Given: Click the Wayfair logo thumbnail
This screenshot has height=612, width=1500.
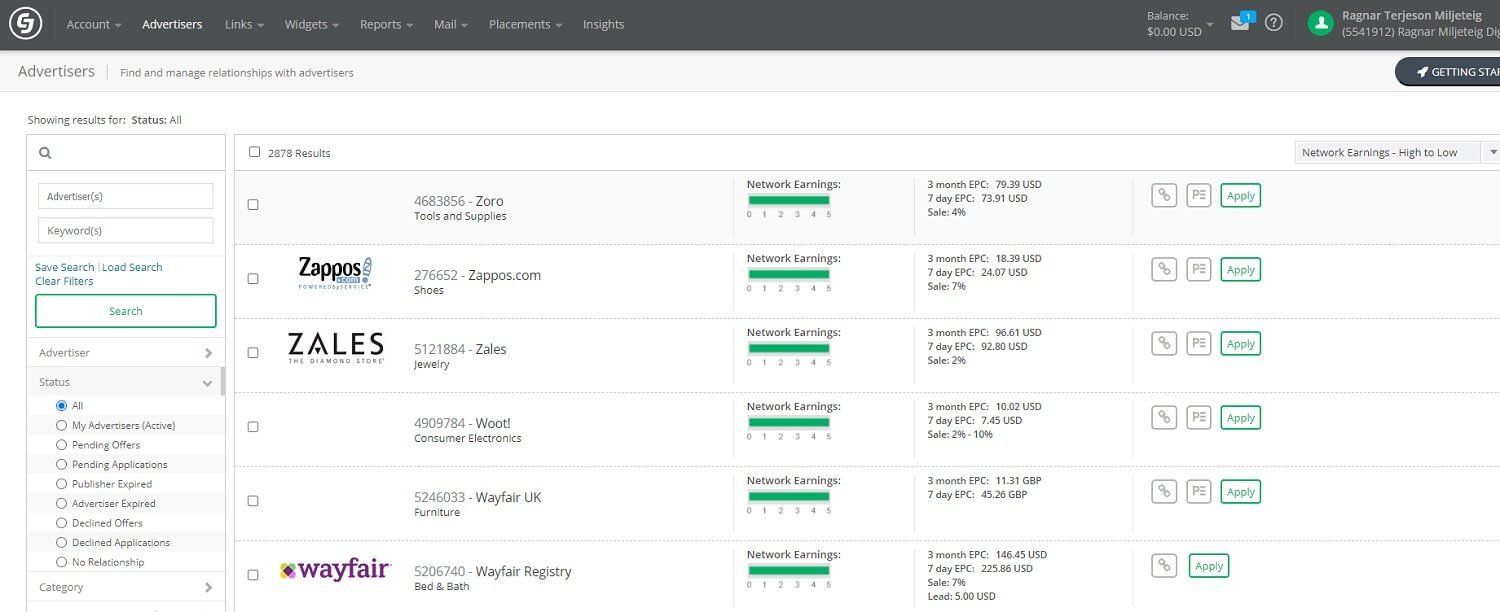Looking at the screenshot, I should point(335,571).
